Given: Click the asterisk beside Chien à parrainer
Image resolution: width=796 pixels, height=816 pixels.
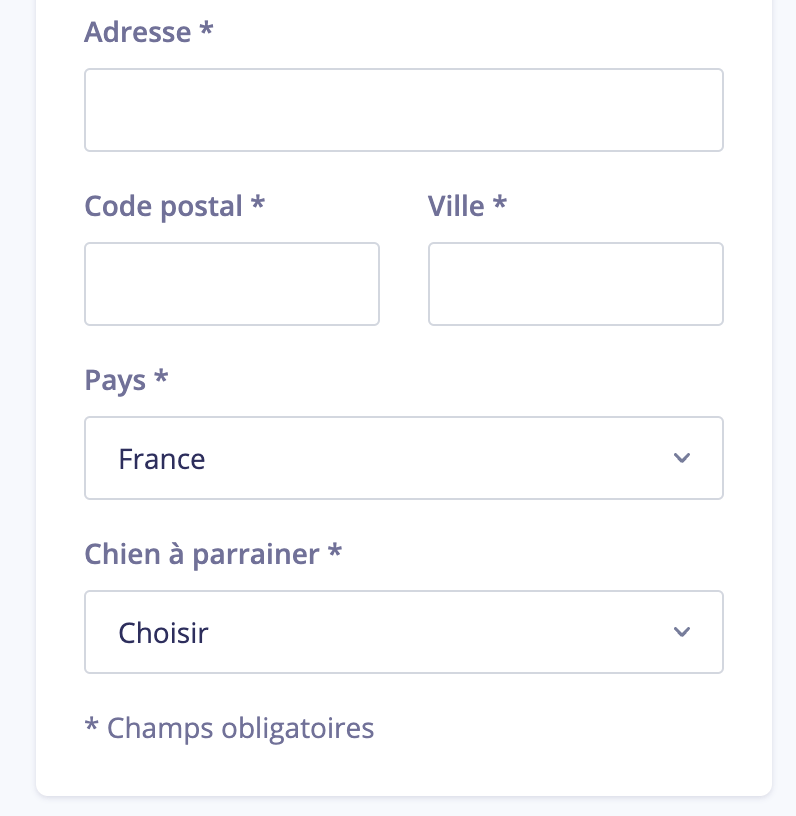Looking at the screenshot, I should 335,551.
